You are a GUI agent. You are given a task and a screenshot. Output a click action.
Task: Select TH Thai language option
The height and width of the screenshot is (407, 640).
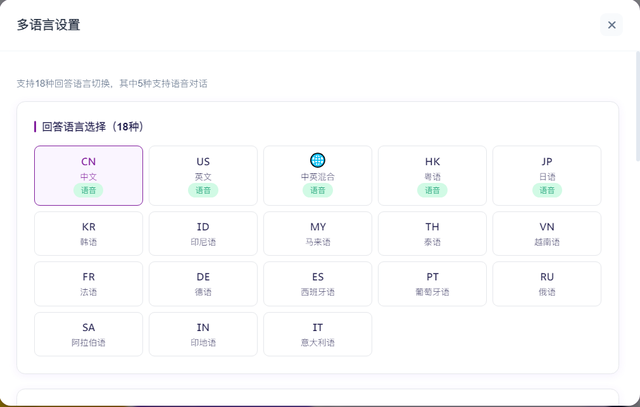click(432, 233)
